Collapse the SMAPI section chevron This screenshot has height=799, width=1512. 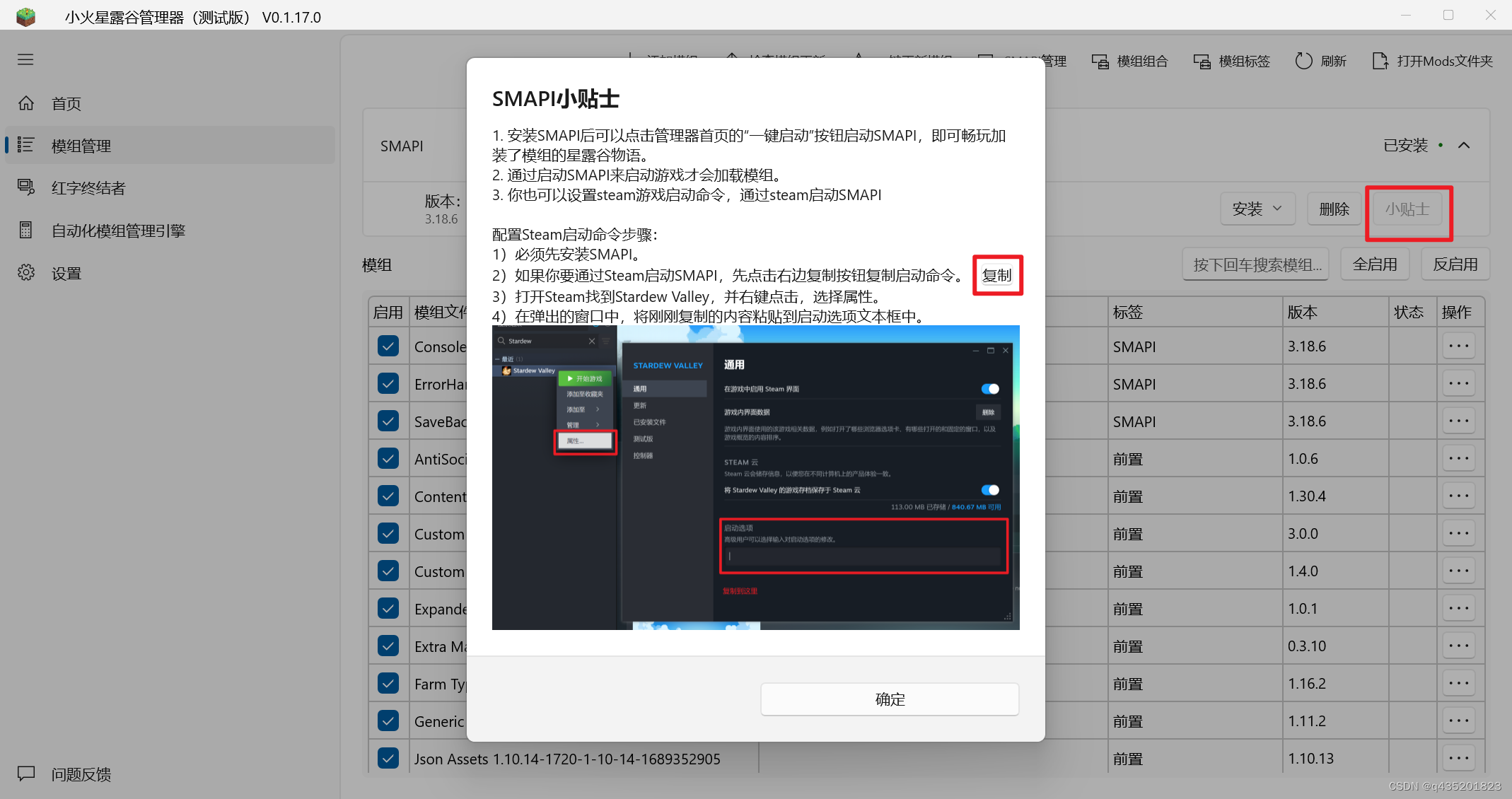1464,146
